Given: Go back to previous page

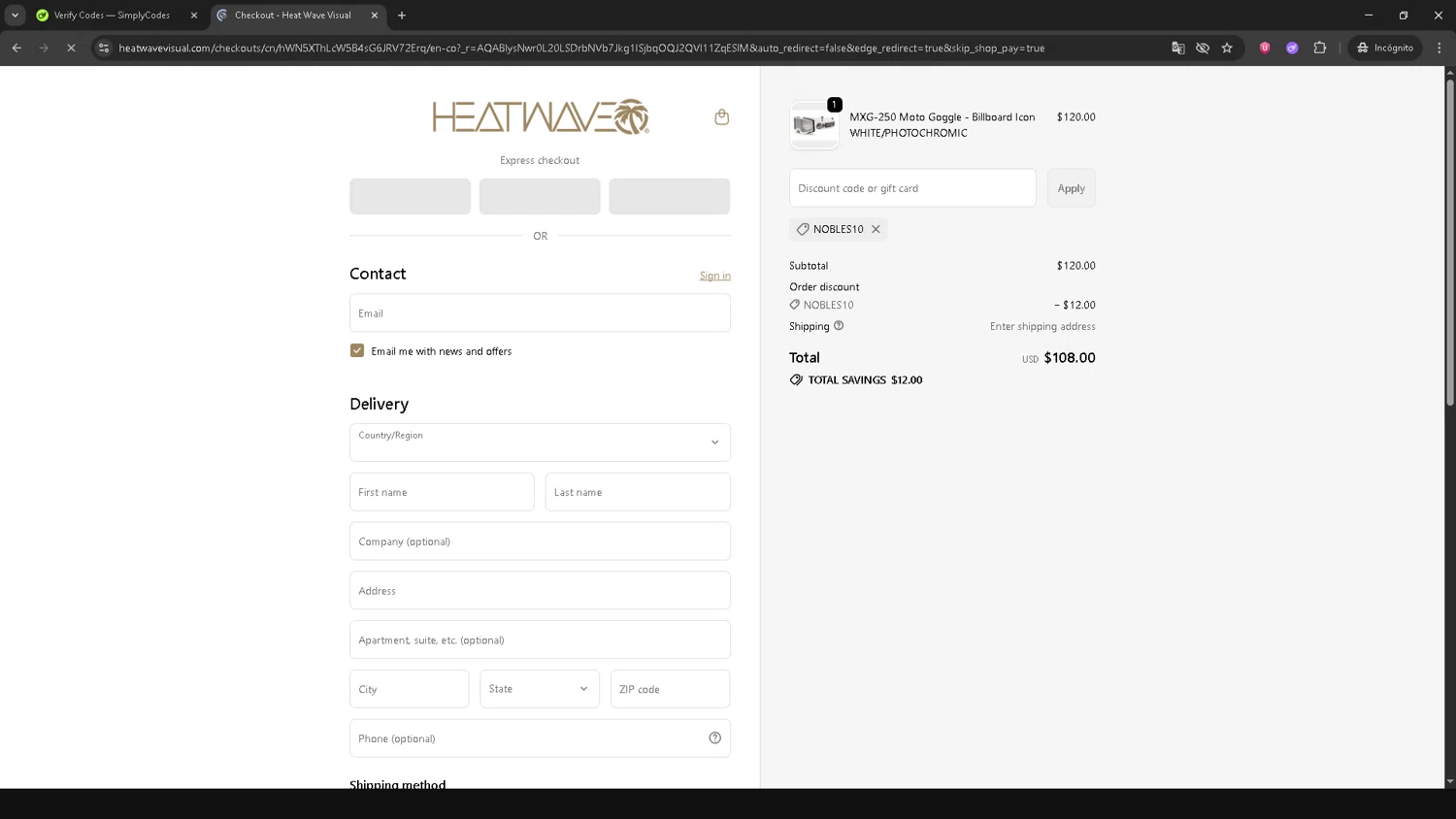Looking at the screenshot, I should (x=17, y=48).
